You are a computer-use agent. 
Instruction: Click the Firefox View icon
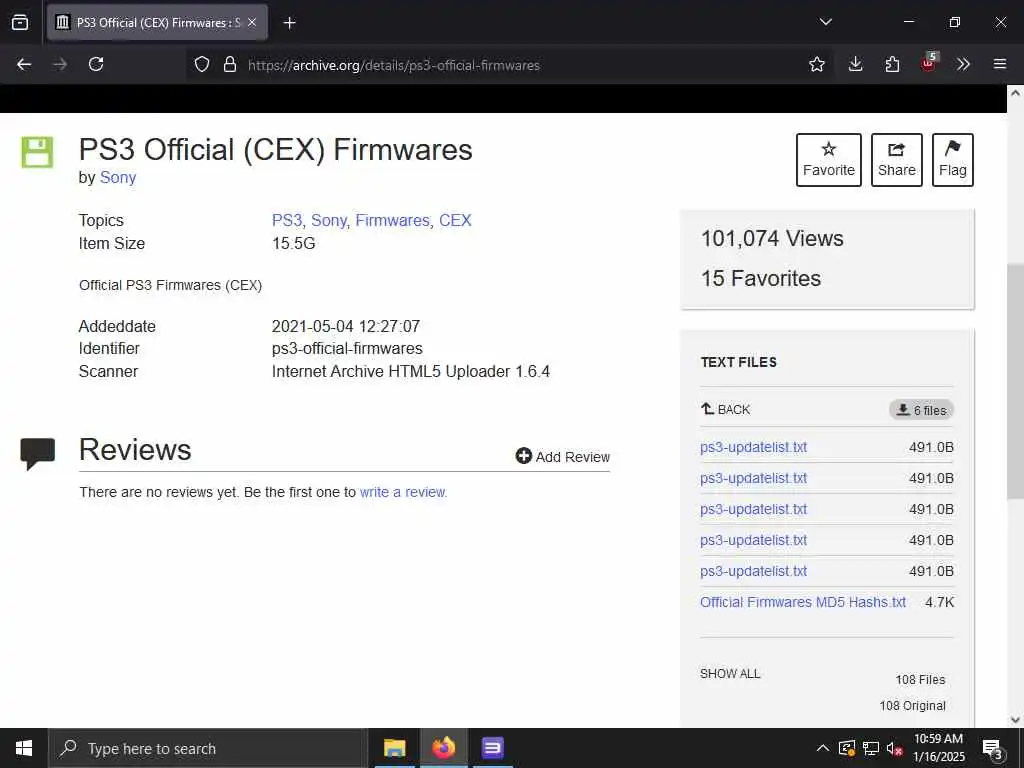(x=20, y=22)
